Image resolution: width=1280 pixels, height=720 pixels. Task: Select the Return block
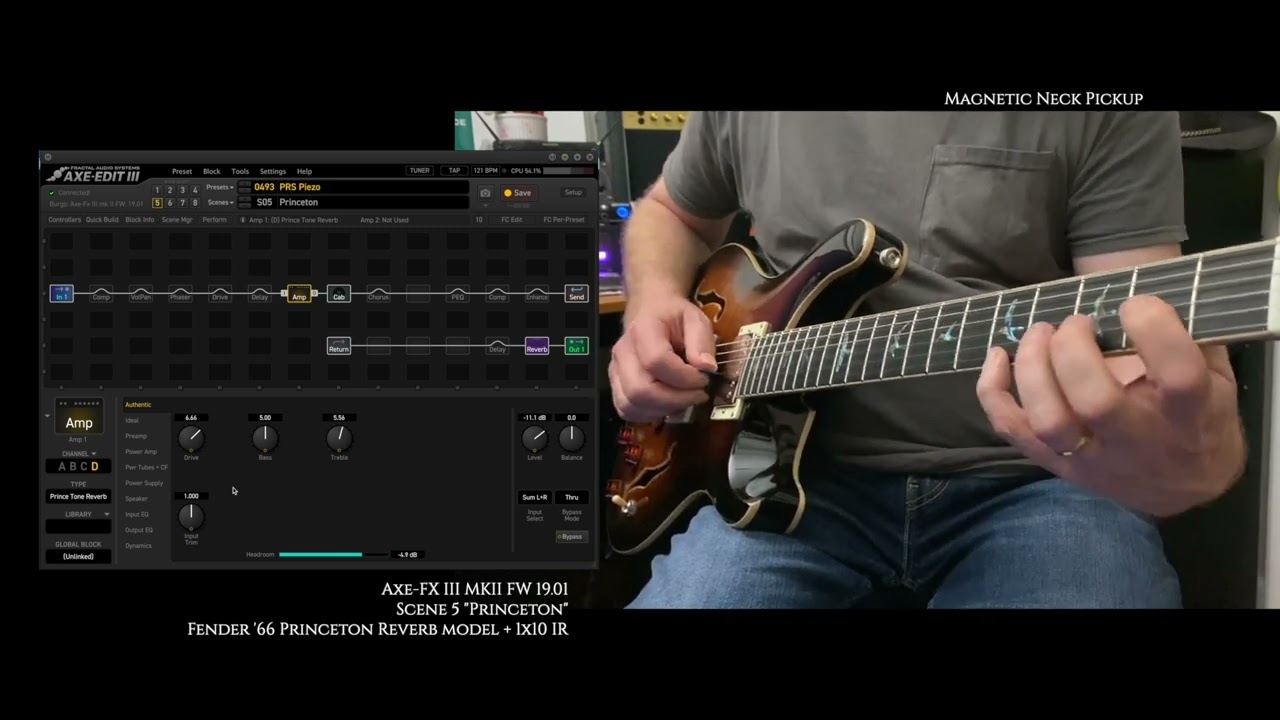tap(339, 346)
